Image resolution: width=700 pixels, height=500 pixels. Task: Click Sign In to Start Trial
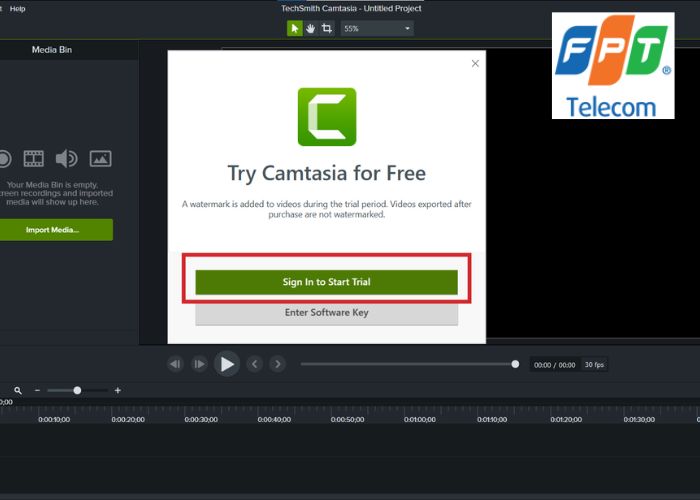point(326,282)
